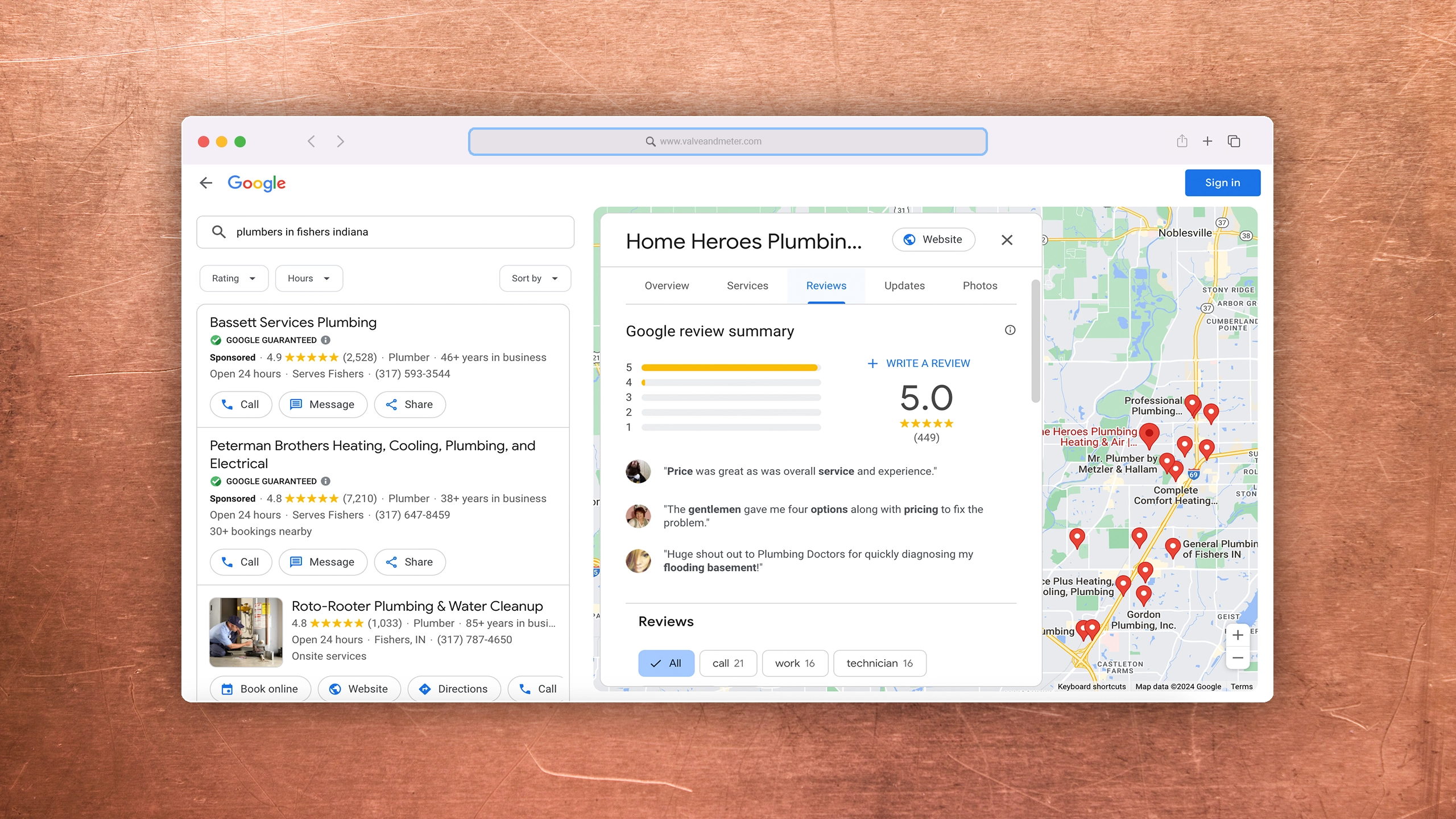Go back with Google page arrow
Screen dimensions: 1456x819
[x=206, y=183]
